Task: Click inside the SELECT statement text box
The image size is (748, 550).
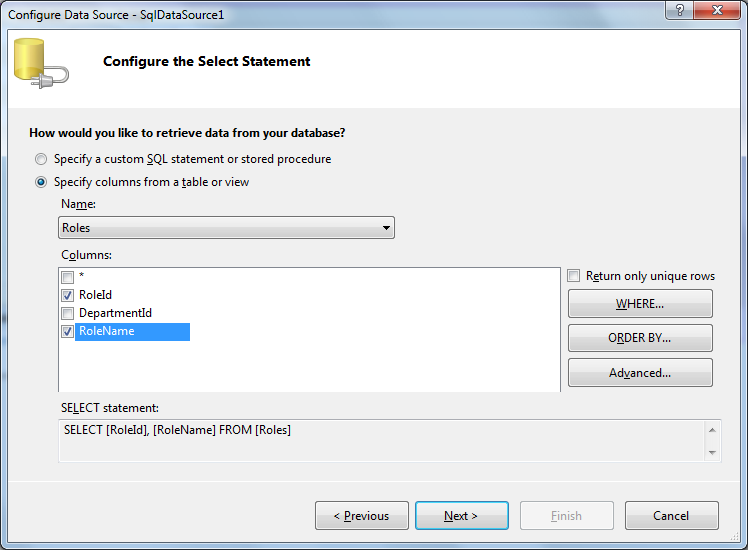Action: click(x=380, y=440)
